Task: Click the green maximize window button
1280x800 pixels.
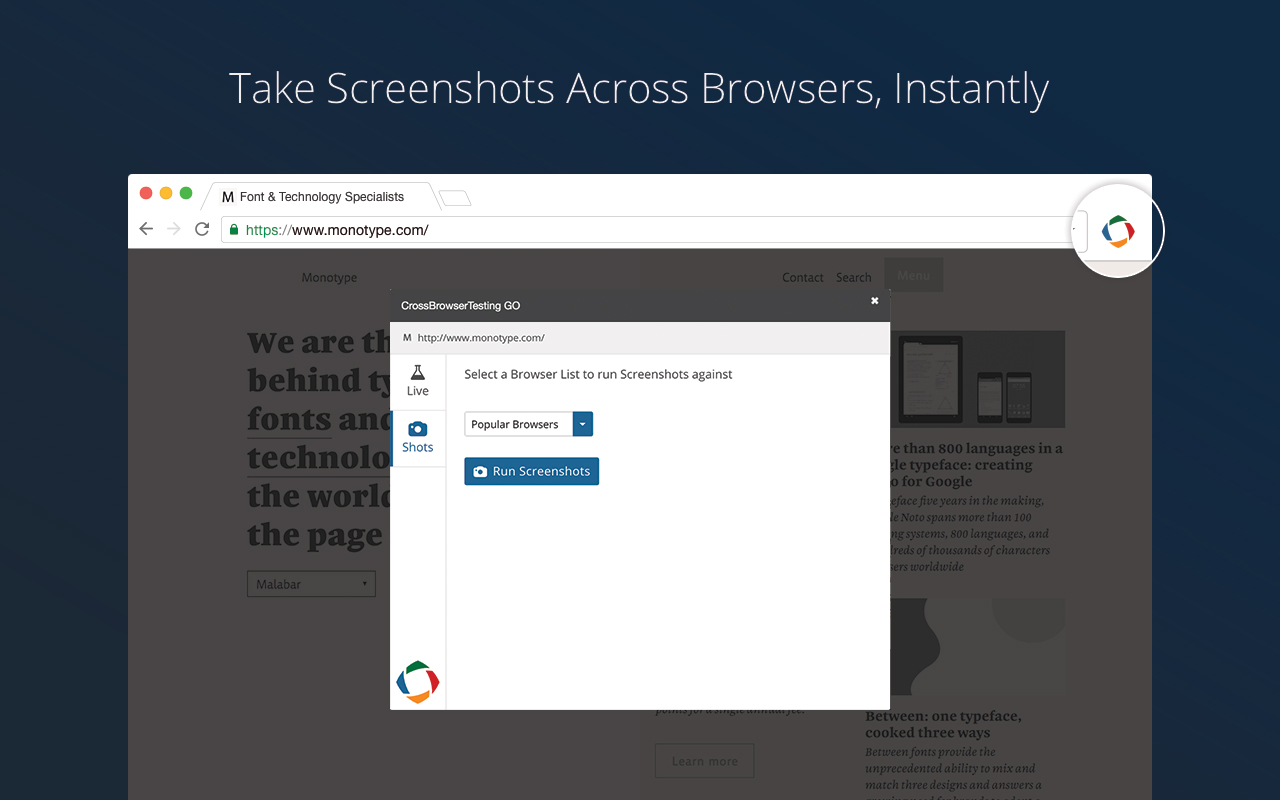Action: pos(186,193)
